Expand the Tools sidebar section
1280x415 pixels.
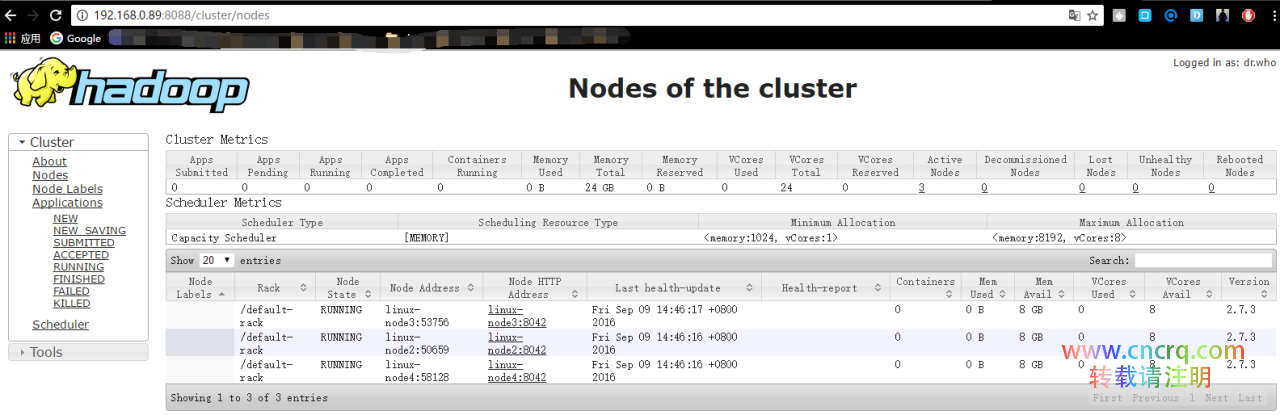[x=78, y=352]
